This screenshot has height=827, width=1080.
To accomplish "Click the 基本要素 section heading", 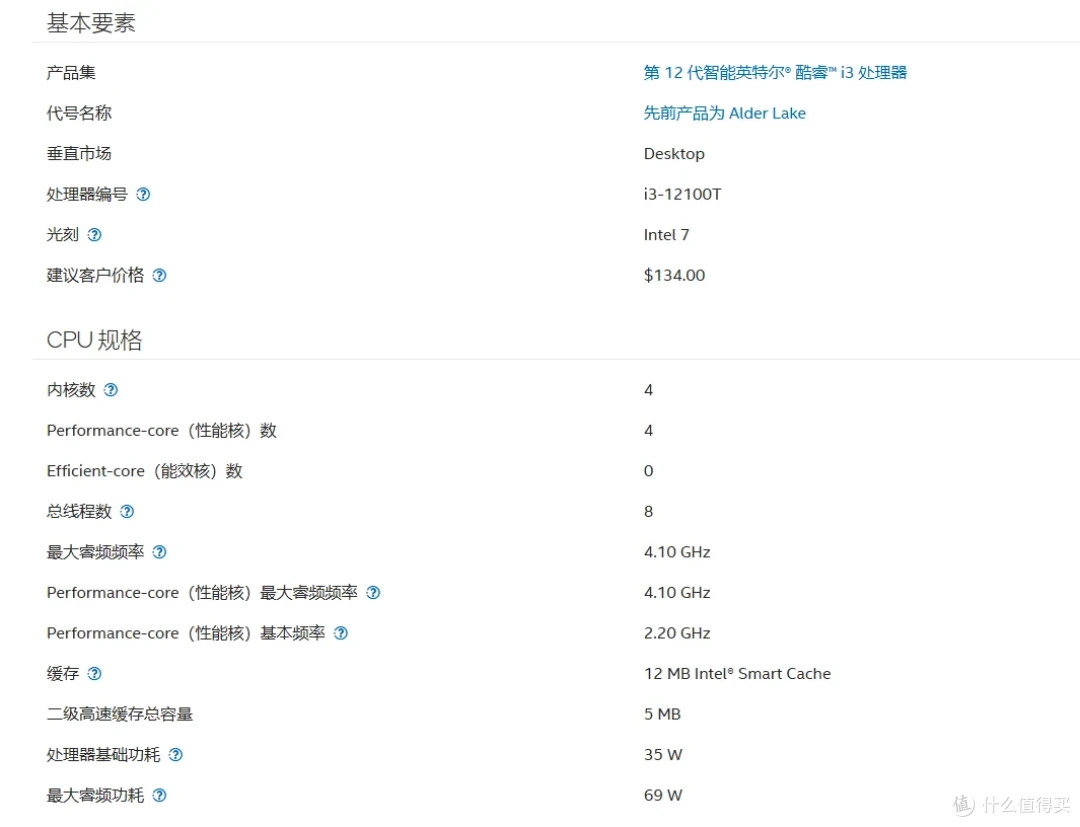I will [x=91, y=23].
